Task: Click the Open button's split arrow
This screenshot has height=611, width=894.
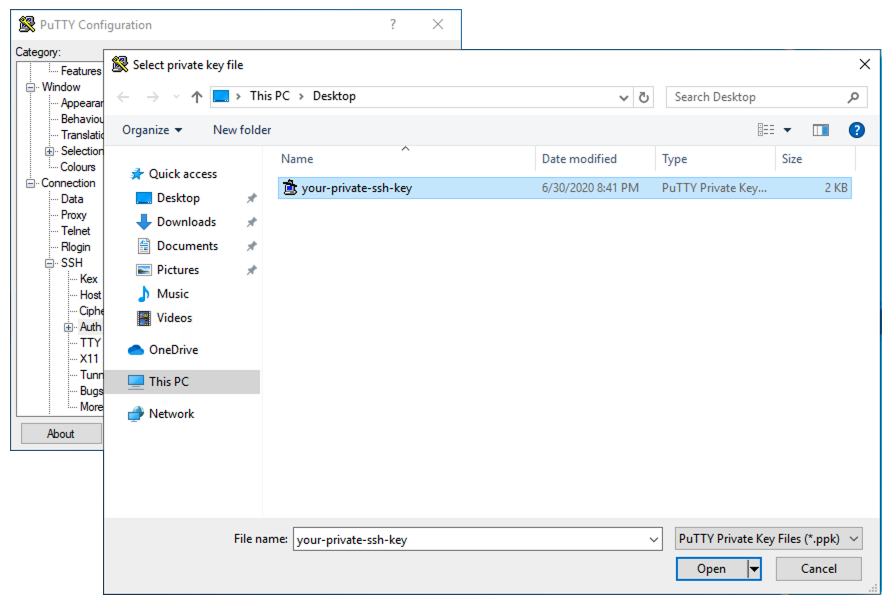Action: (754, 569)
